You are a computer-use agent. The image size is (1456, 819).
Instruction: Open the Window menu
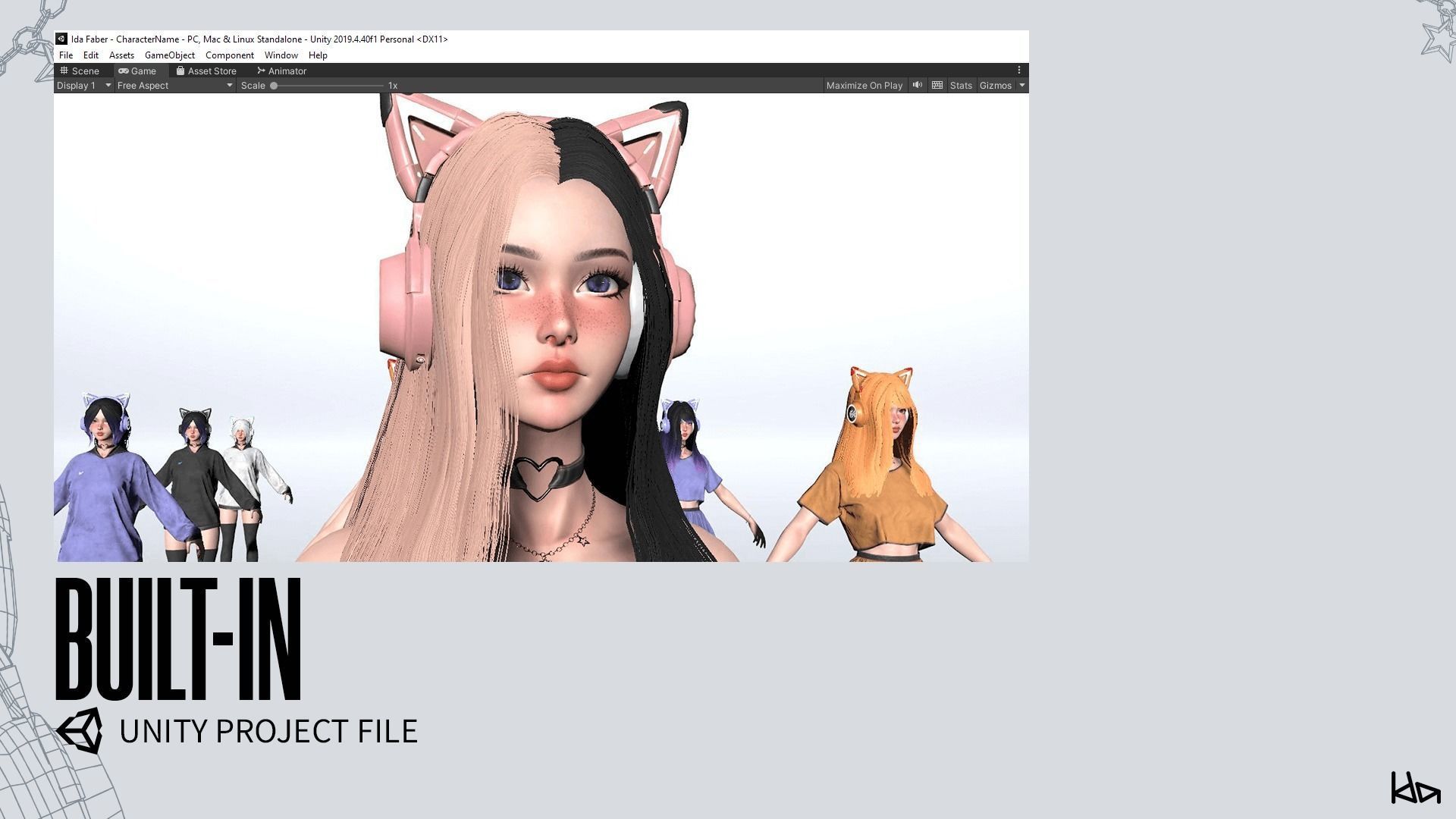pos(281,55)
